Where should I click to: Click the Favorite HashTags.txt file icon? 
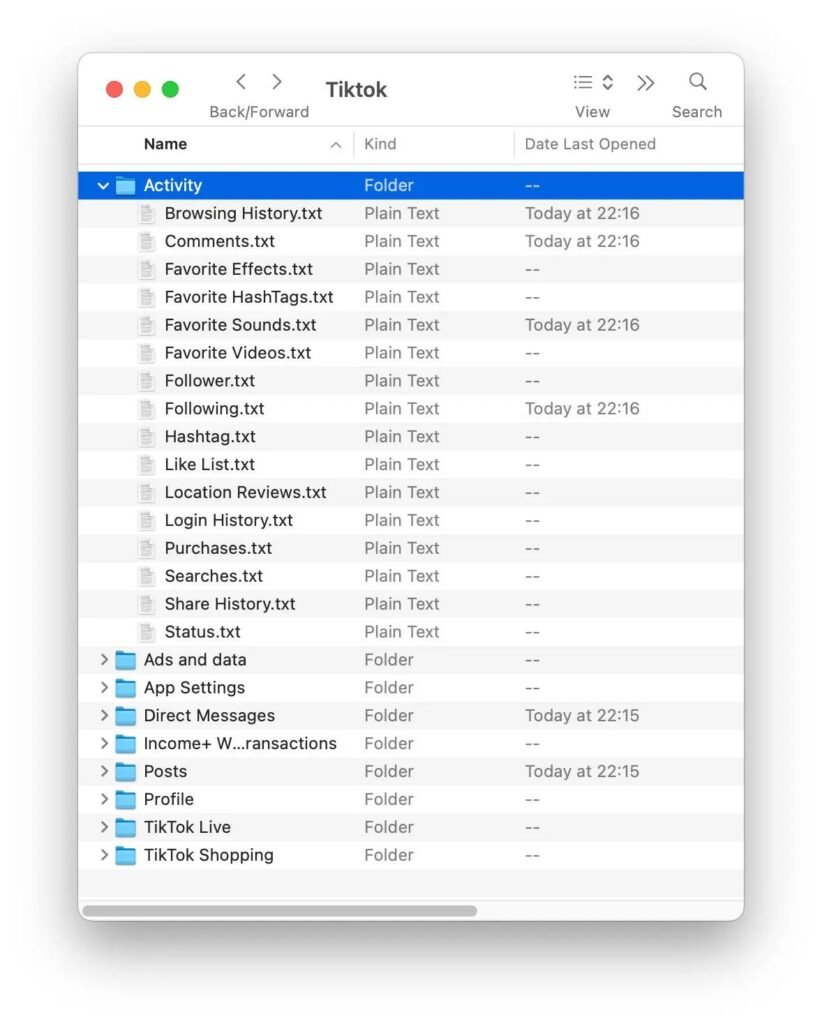147,297
